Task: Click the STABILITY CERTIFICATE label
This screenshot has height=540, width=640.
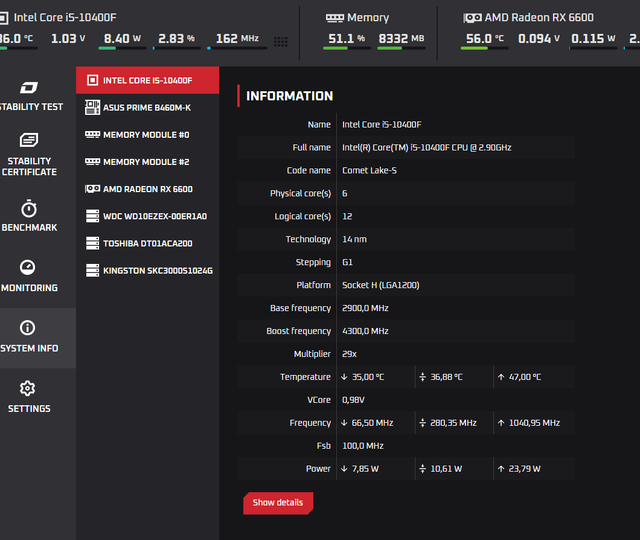Action: (x=29, y=167)
